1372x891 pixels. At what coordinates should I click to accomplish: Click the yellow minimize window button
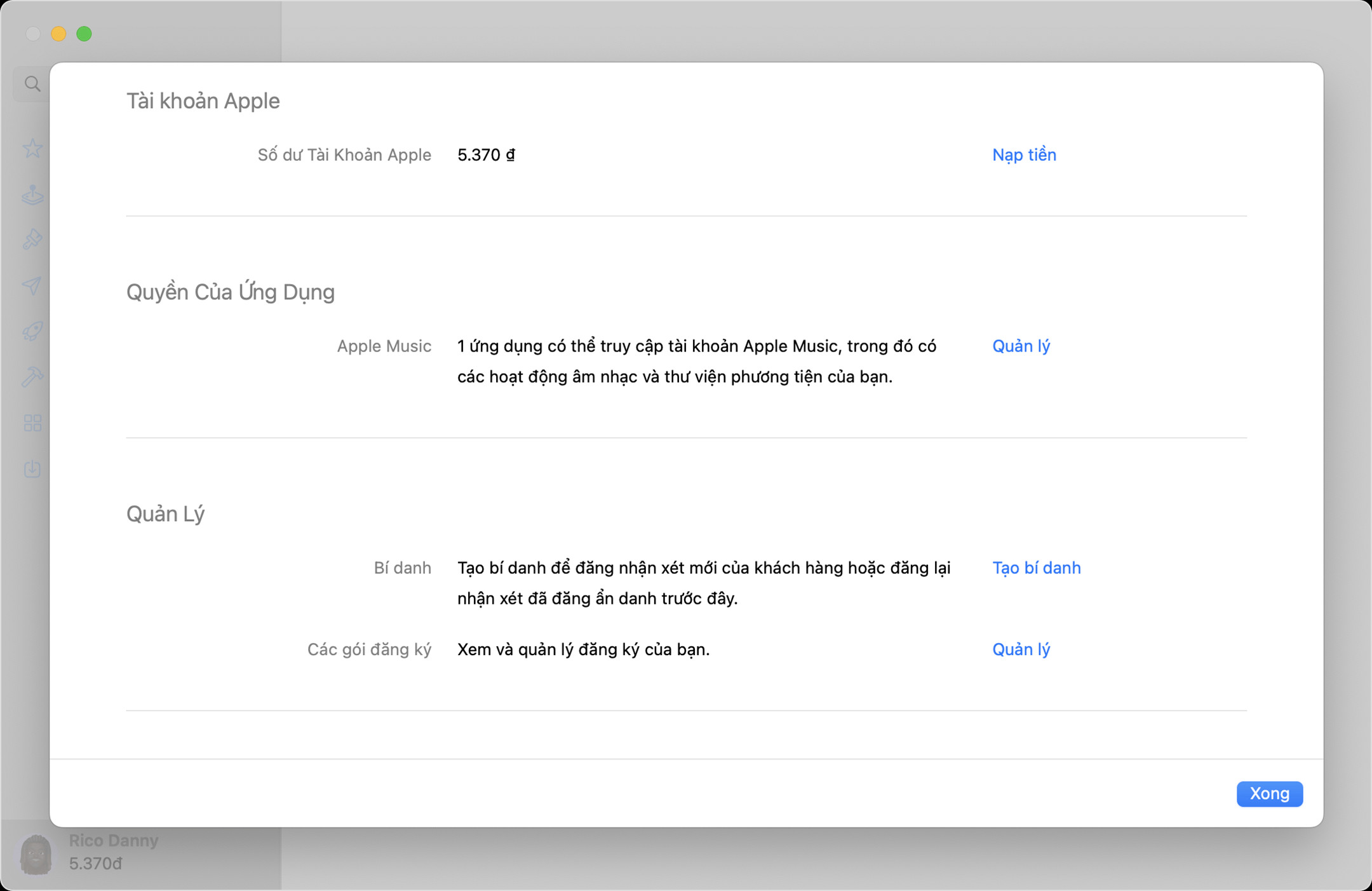59,34
